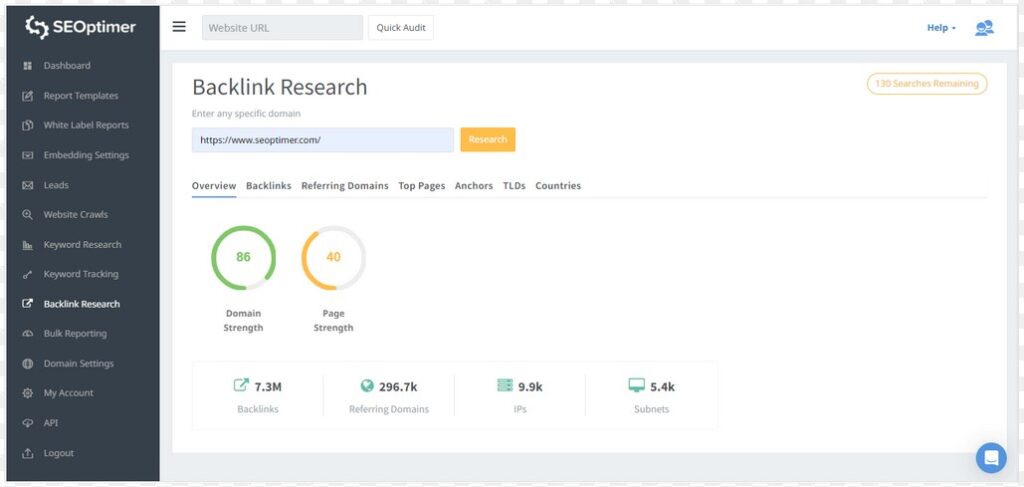Click the Keyword Tracking line icon
This screenshot has height=487, width=1024.
point(27,275)
